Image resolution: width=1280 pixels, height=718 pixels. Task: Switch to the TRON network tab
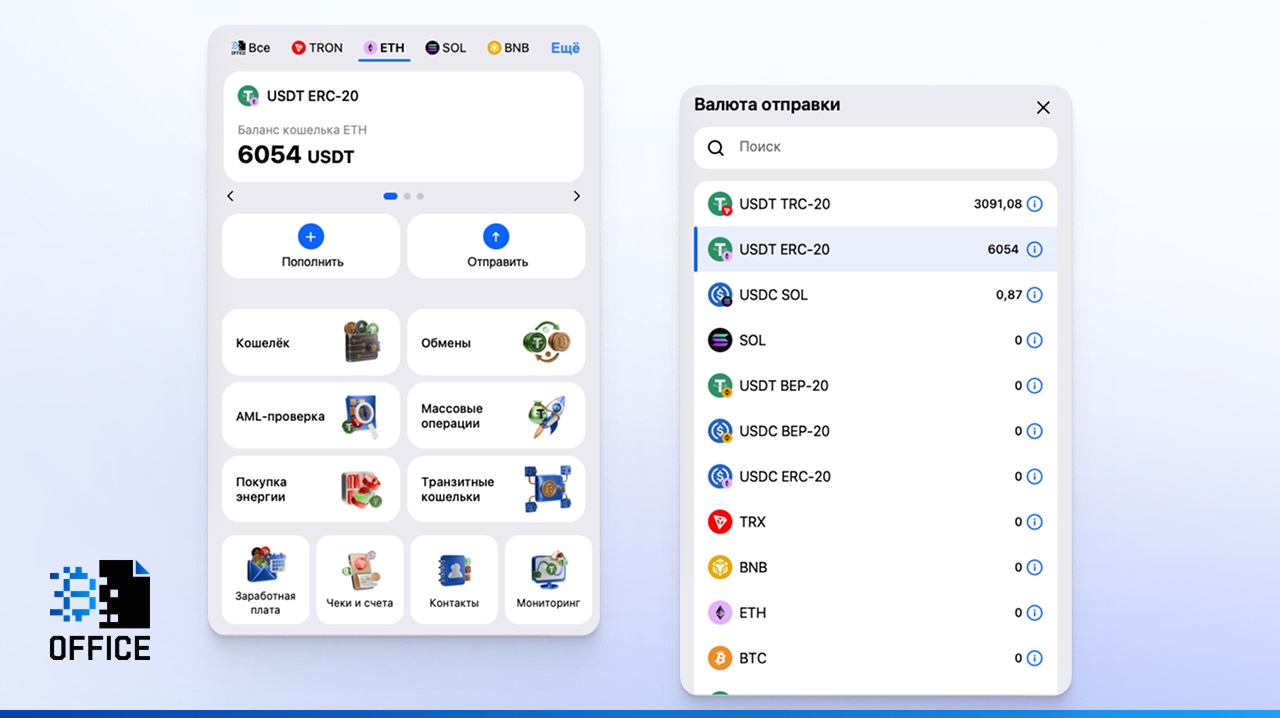(x=317, y=47)
